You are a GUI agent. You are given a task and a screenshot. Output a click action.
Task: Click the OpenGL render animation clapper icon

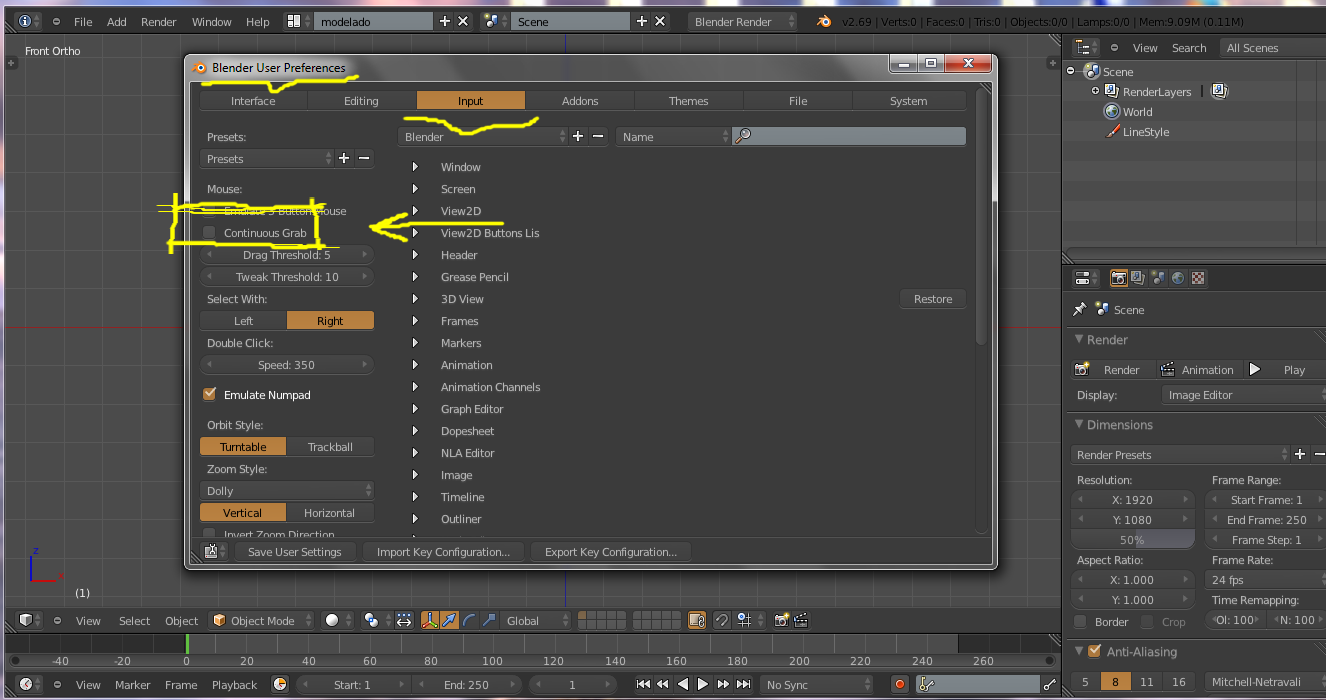tap(801, 621)
